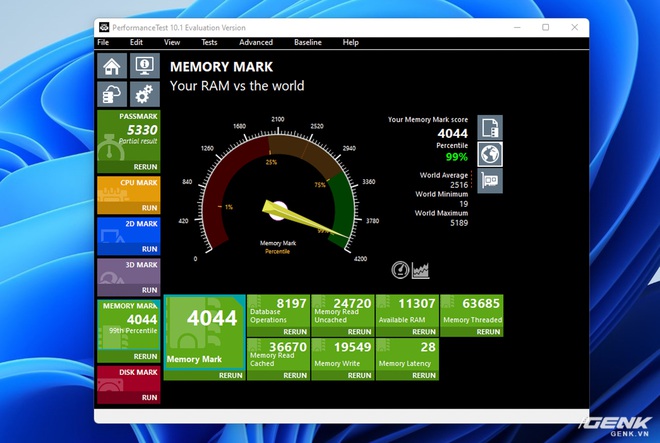
Task: Switch to the gauge view icon
Action: click(400, 270)
